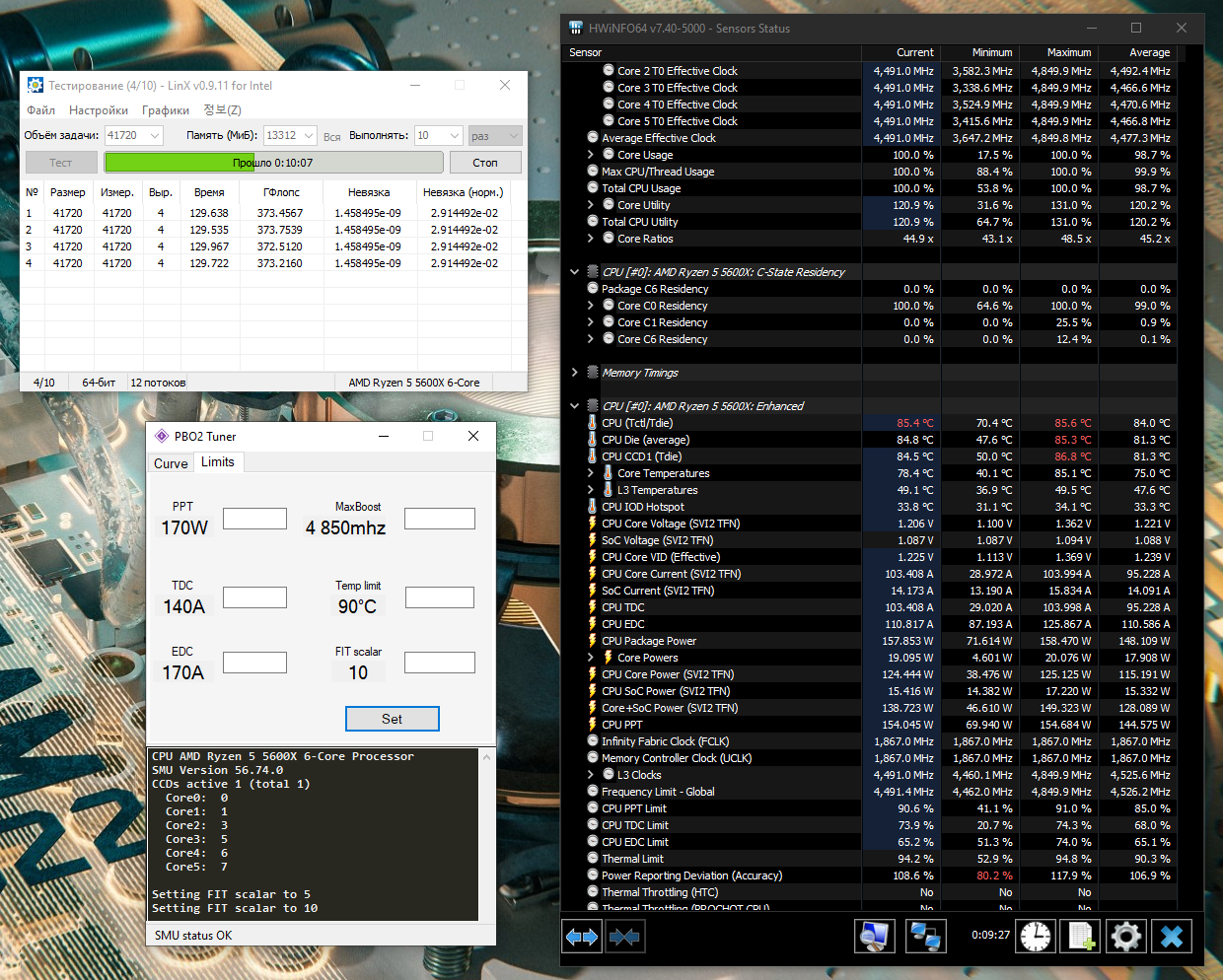Click lightning icon beside CPU Core Voltage
This screenshot has width=1223, height=980.
click(593, 524)
